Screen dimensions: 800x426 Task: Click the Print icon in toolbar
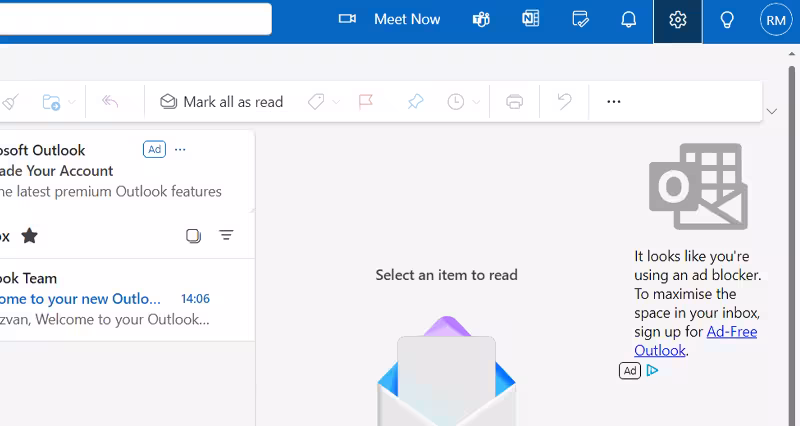515,102
